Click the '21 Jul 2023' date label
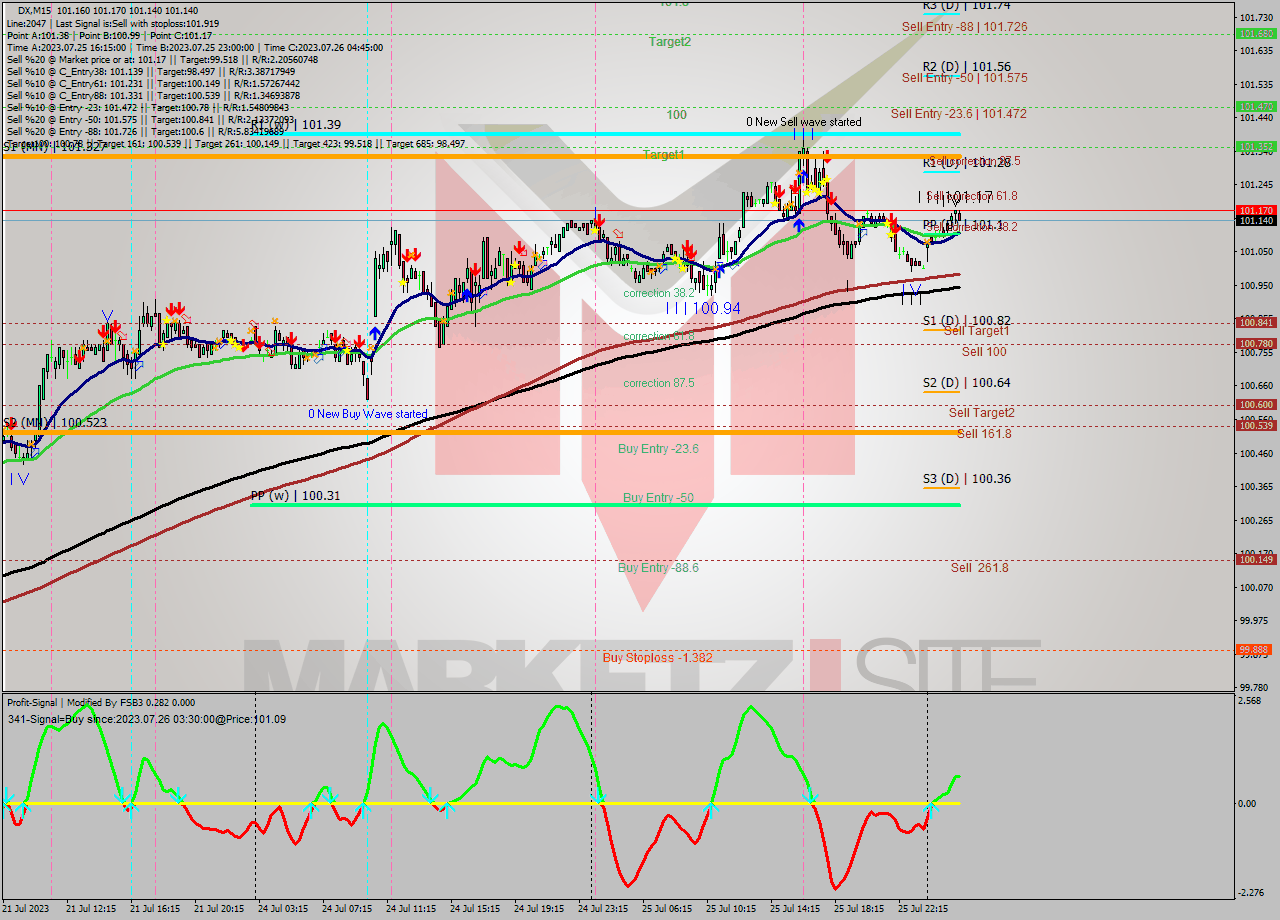The height and width of the screenshot is (920, 1280). [x=25, y=909]
